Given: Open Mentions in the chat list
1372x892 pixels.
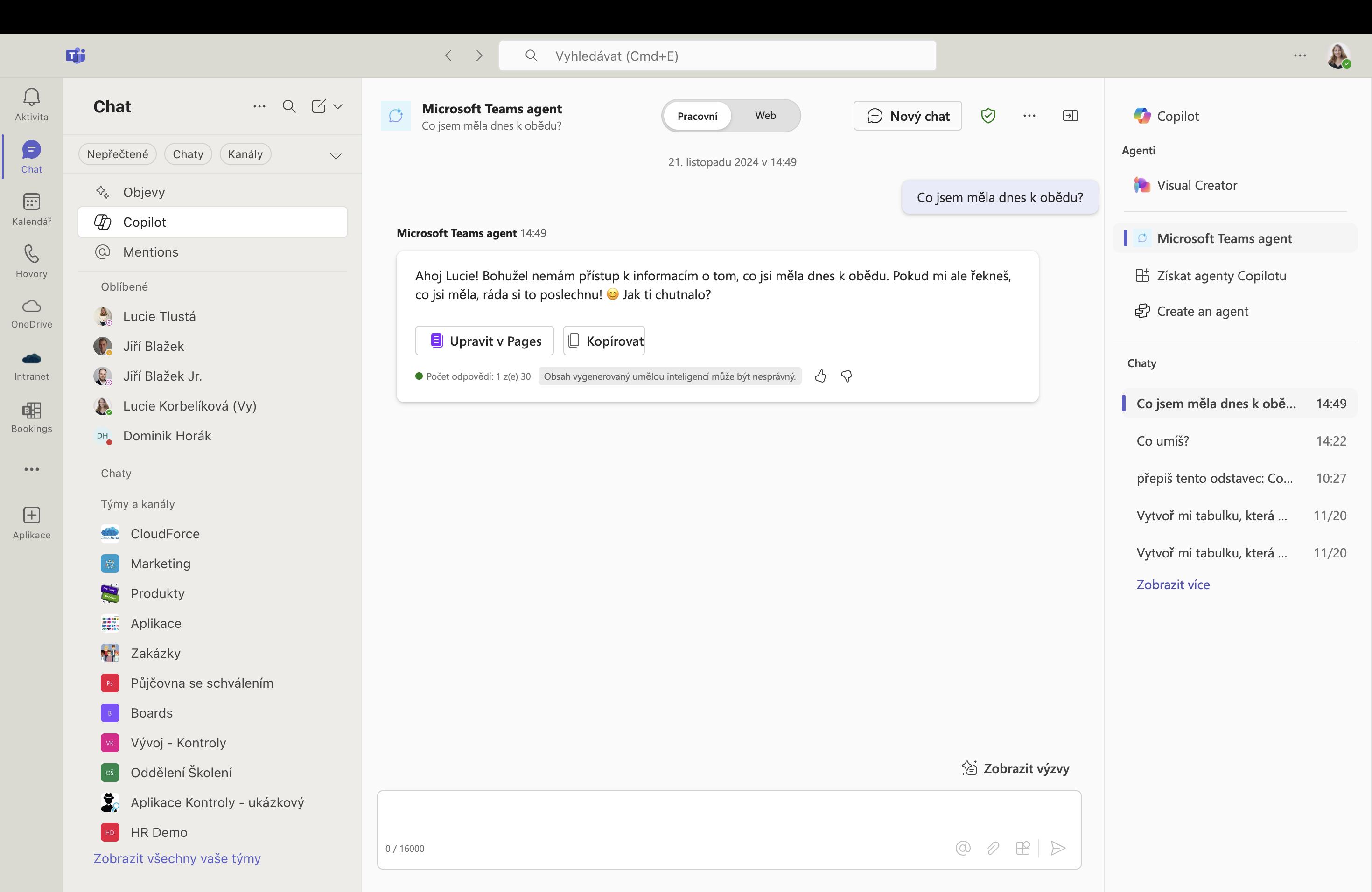Looking at the screenshot, I should pyautogui.click(x=213, y=252).
